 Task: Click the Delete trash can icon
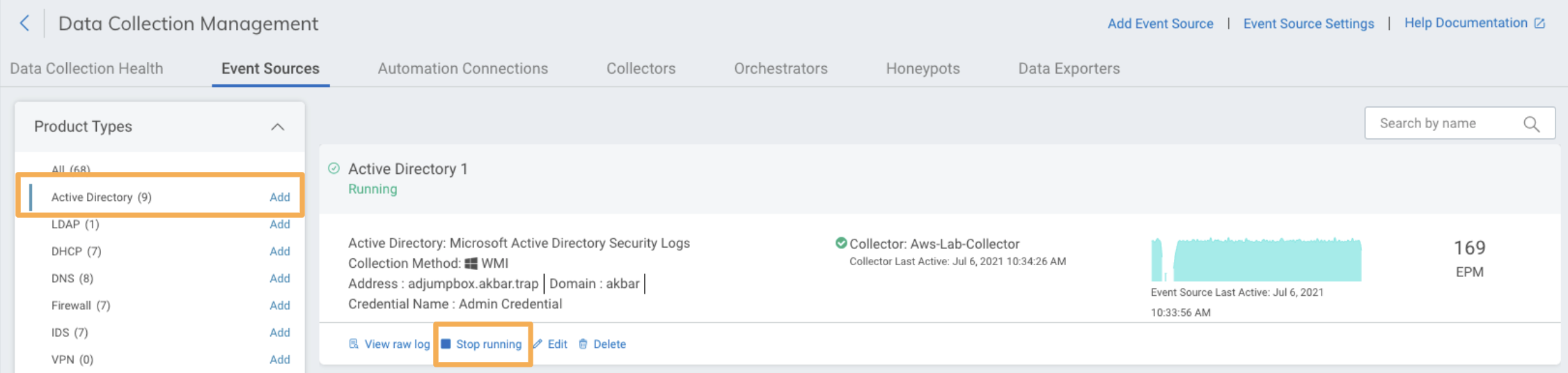583,344
